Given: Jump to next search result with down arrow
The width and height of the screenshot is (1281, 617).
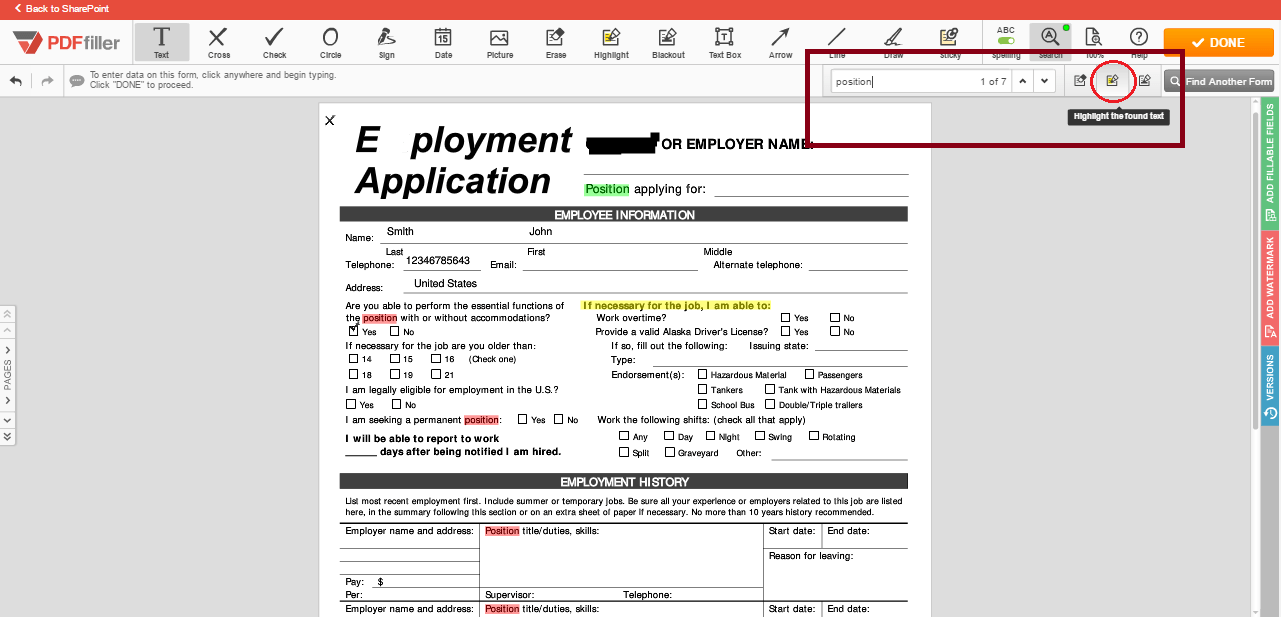Looking at the screenshot, I should [1044, 80].
